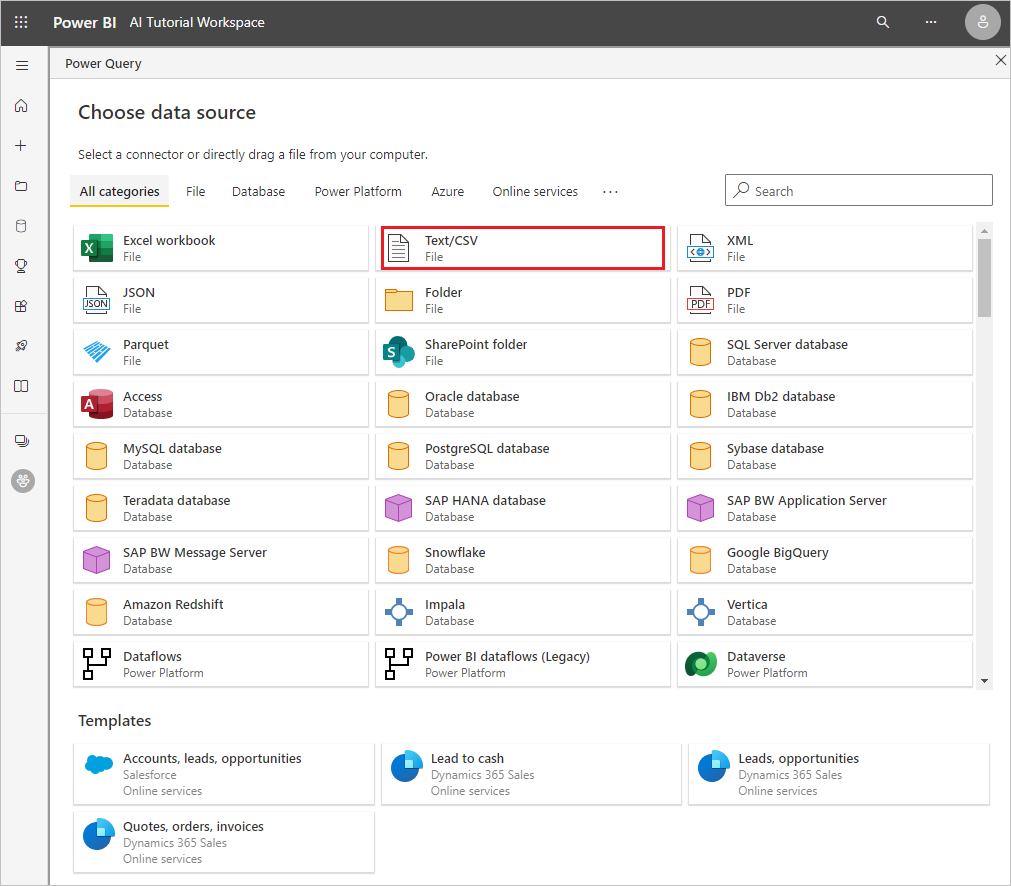1011x886 pixels.
Task: Switch to the Online services tab
Action: [x=535, y=192]
